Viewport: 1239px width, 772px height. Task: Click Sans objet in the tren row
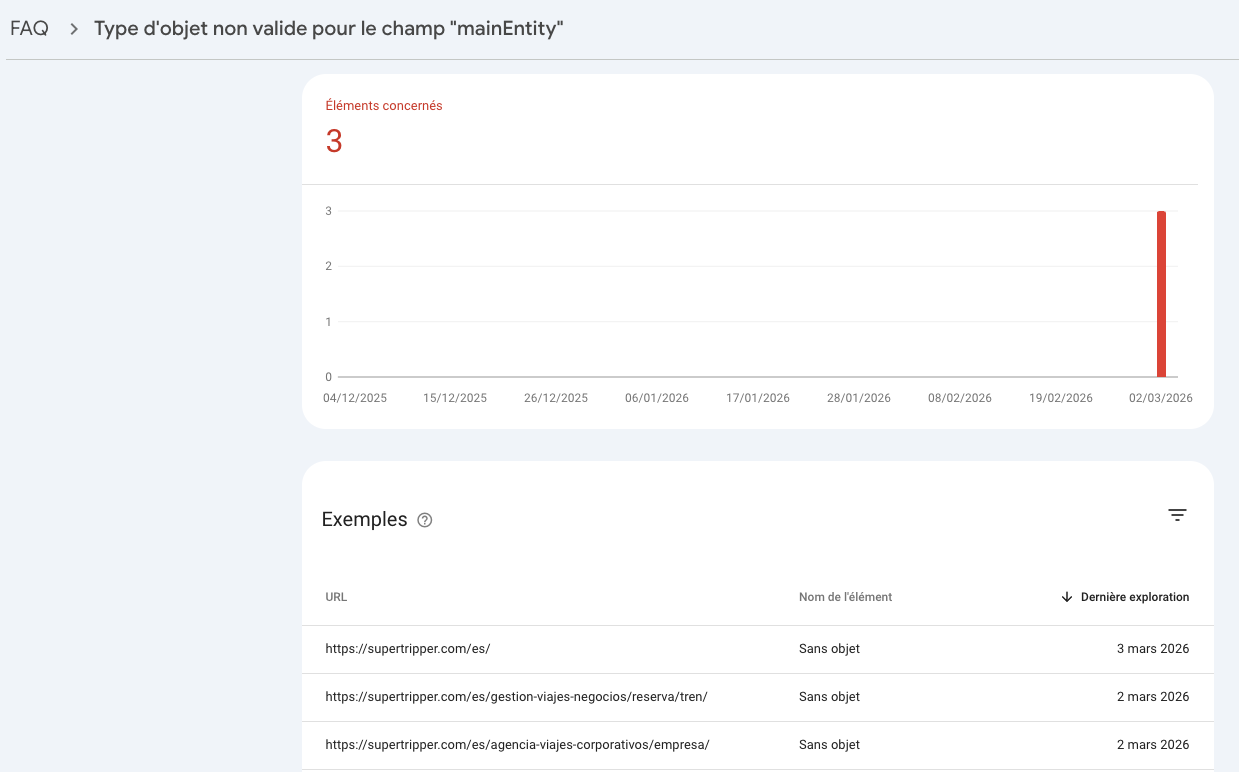pos(829,697)
